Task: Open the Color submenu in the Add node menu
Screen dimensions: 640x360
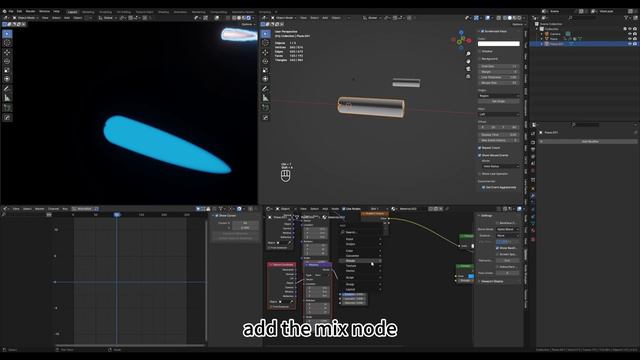Action: tap(361, 251)
